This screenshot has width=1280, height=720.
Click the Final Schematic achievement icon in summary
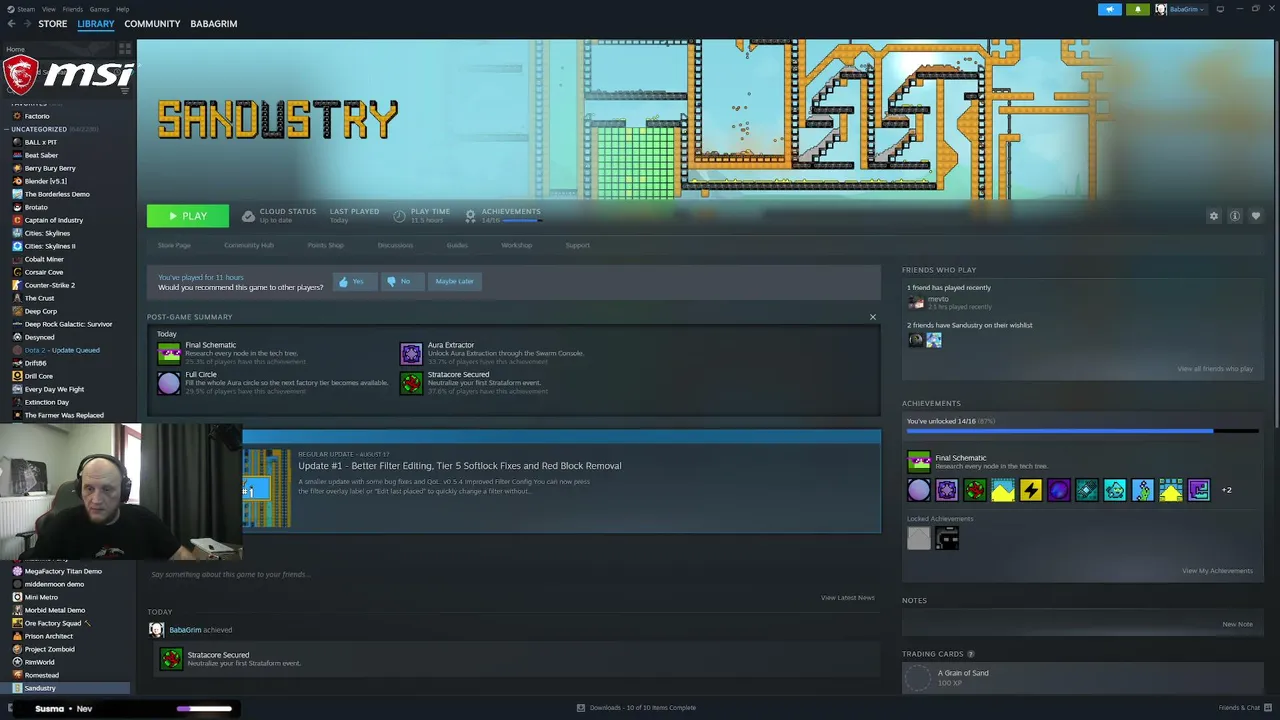tap(169, 353)
